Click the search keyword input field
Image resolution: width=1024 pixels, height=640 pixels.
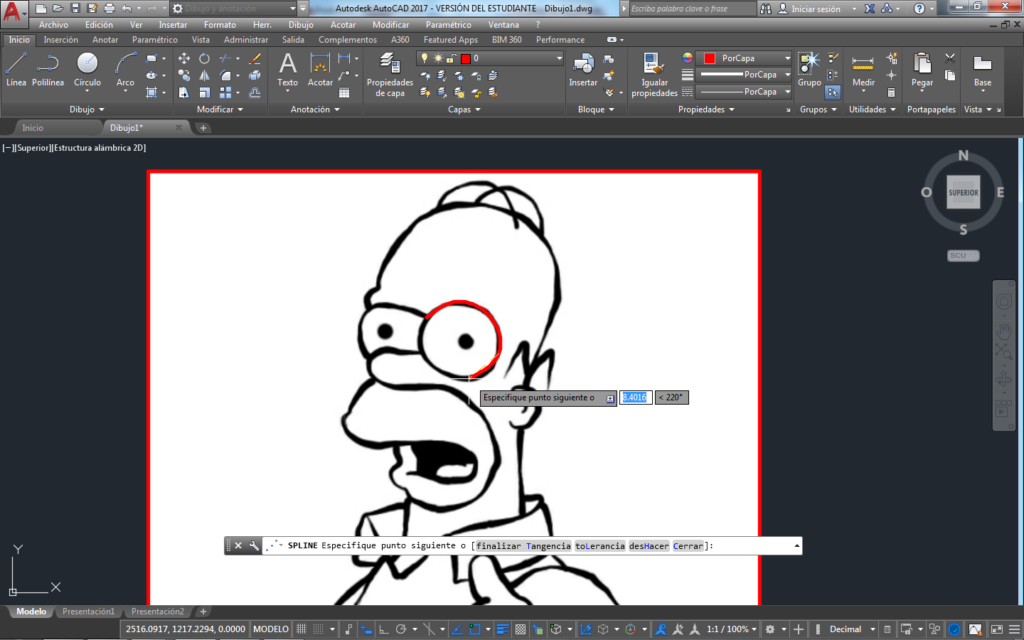[x=692, y=9]
